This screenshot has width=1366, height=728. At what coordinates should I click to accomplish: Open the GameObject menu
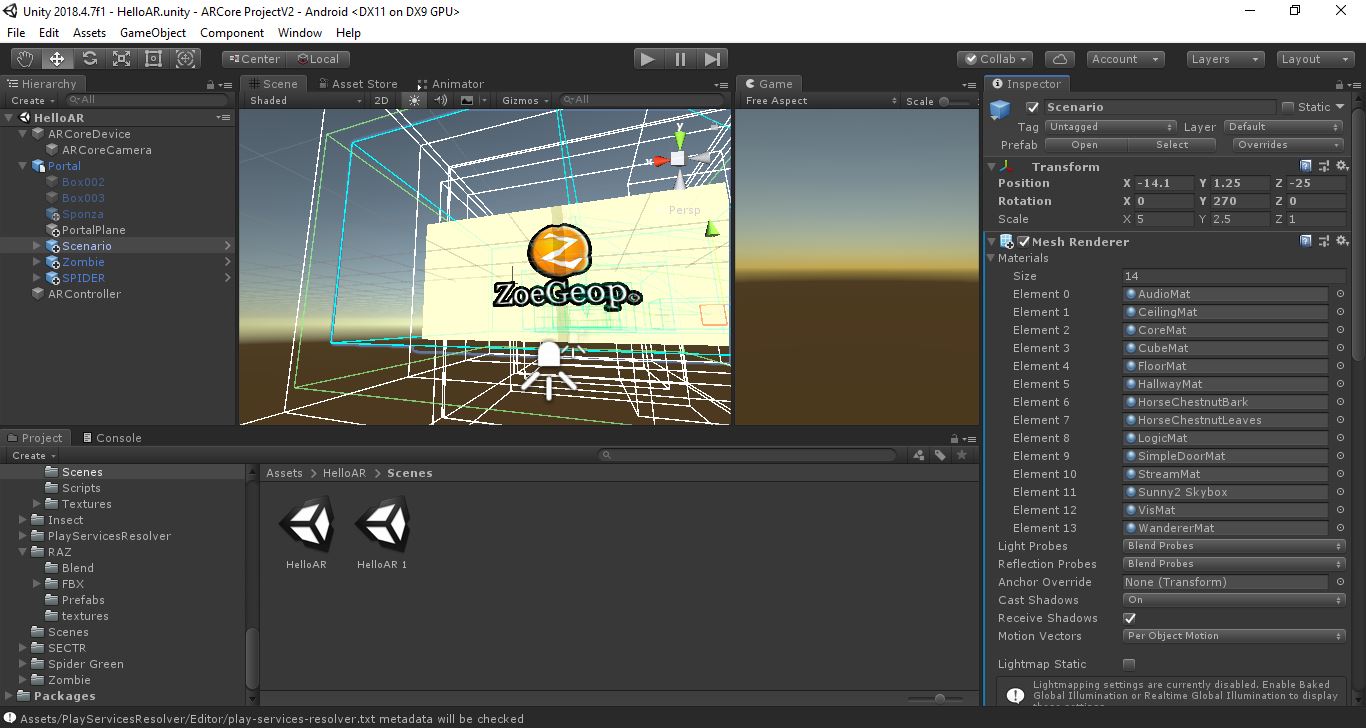(x=153, y=33)
